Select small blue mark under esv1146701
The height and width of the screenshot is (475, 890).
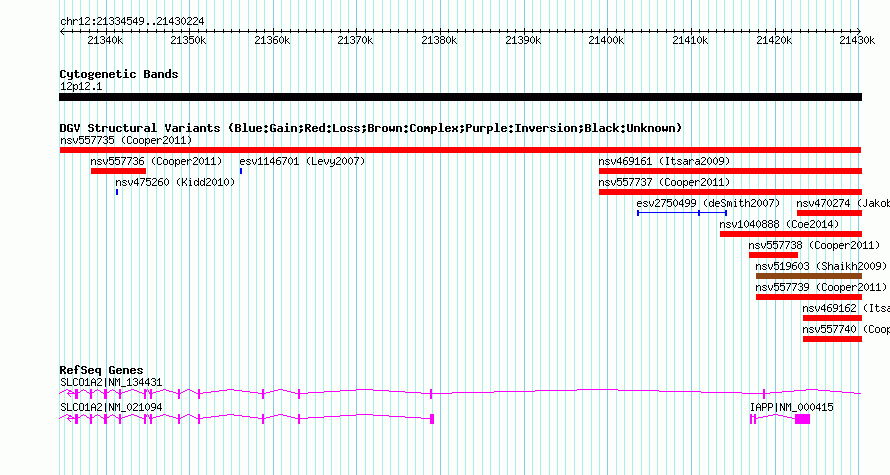[241, 171]
